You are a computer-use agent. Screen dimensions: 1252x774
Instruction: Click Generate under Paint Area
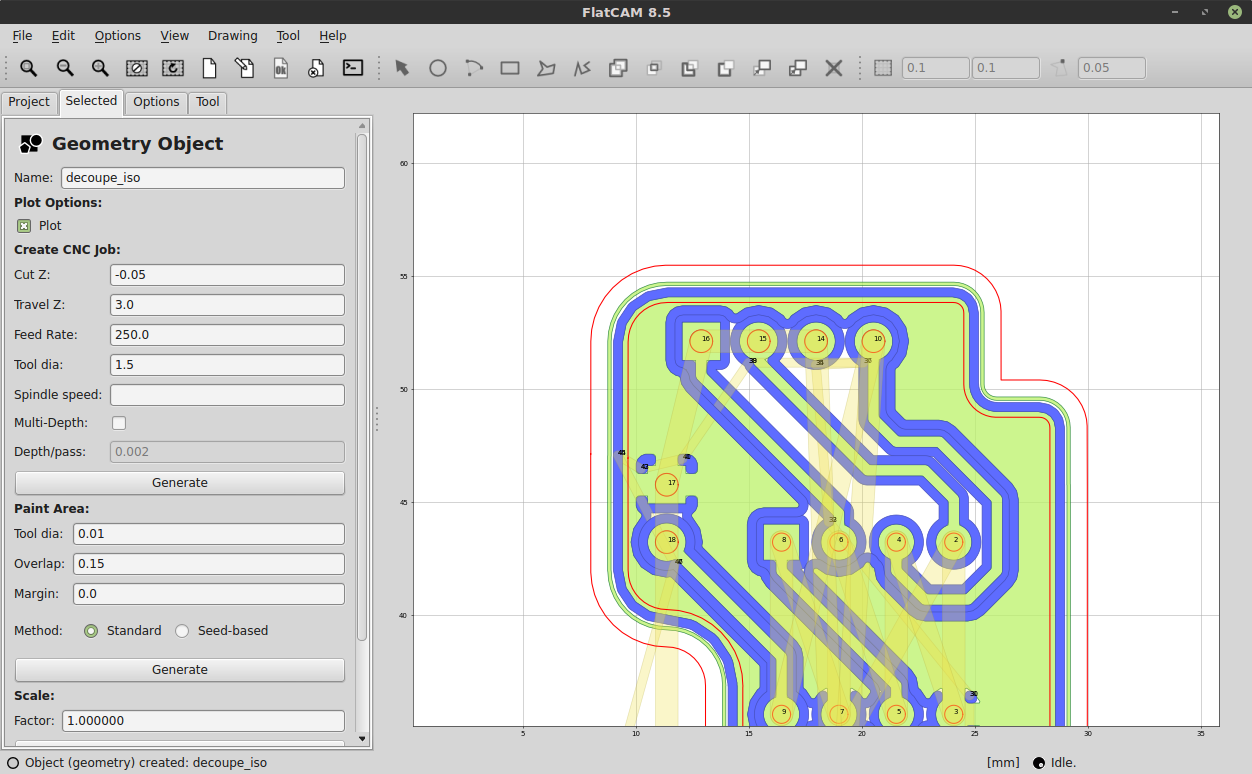coord(180,670)
